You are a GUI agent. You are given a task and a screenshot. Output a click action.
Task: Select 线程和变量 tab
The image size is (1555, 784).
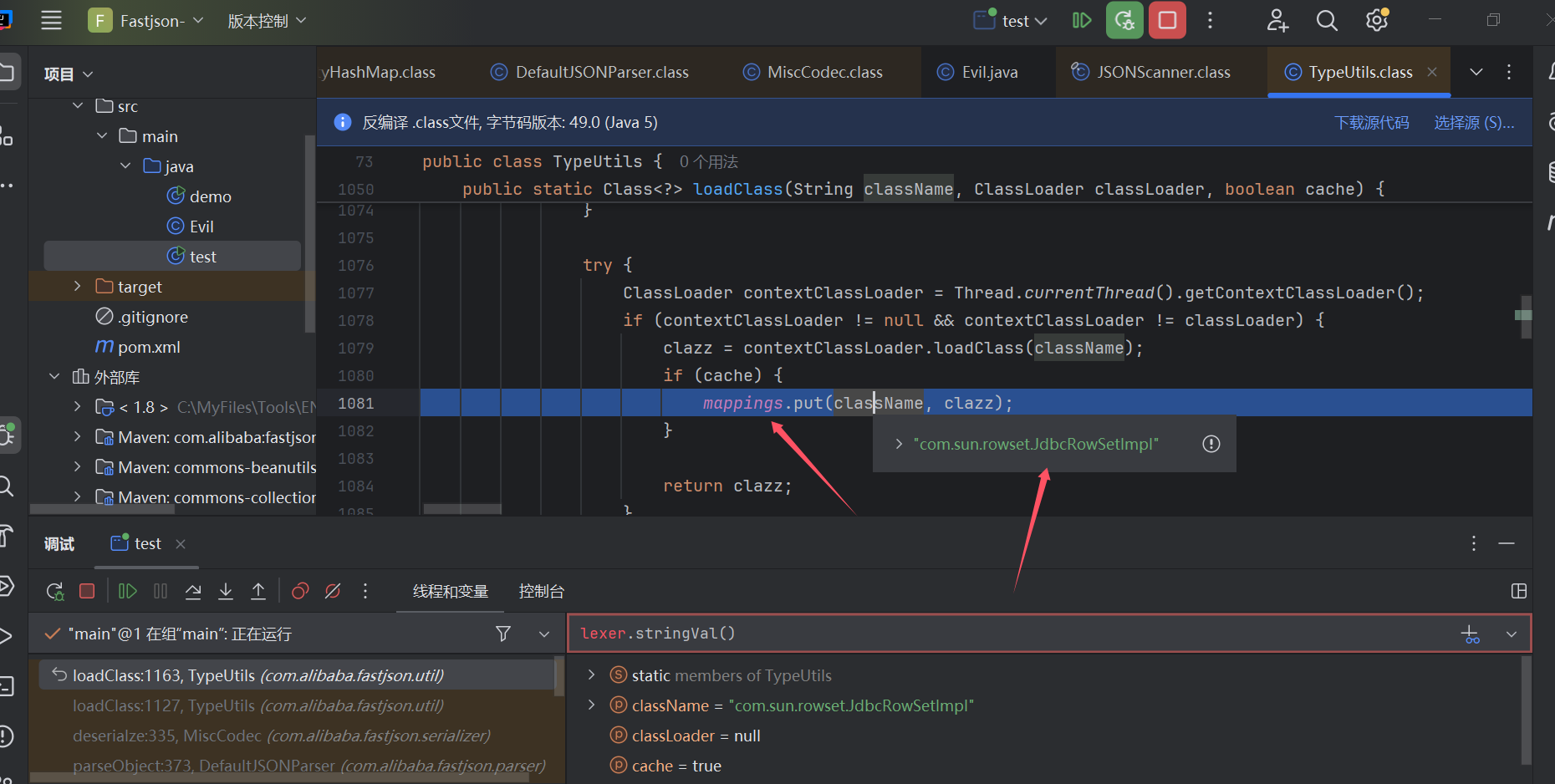[x=451, y=592]
